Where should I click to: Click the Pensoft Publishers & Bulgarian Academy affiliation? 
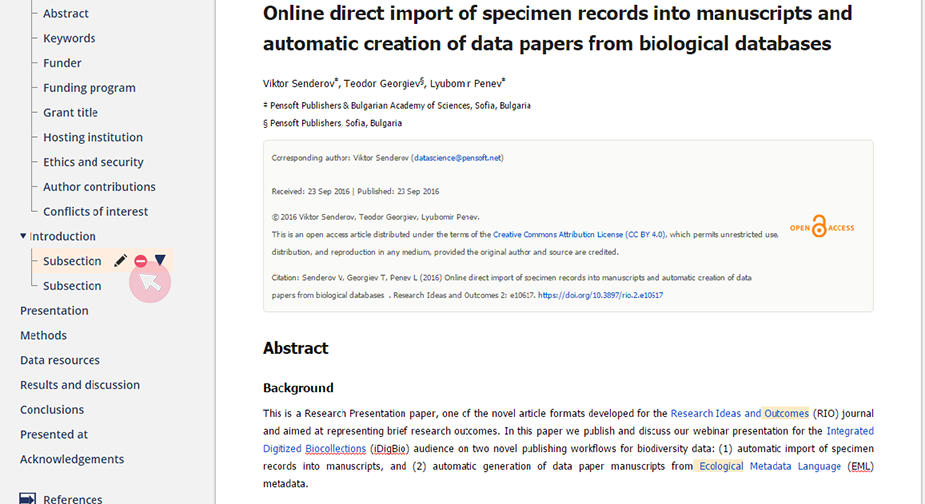[x=397, y=106]
